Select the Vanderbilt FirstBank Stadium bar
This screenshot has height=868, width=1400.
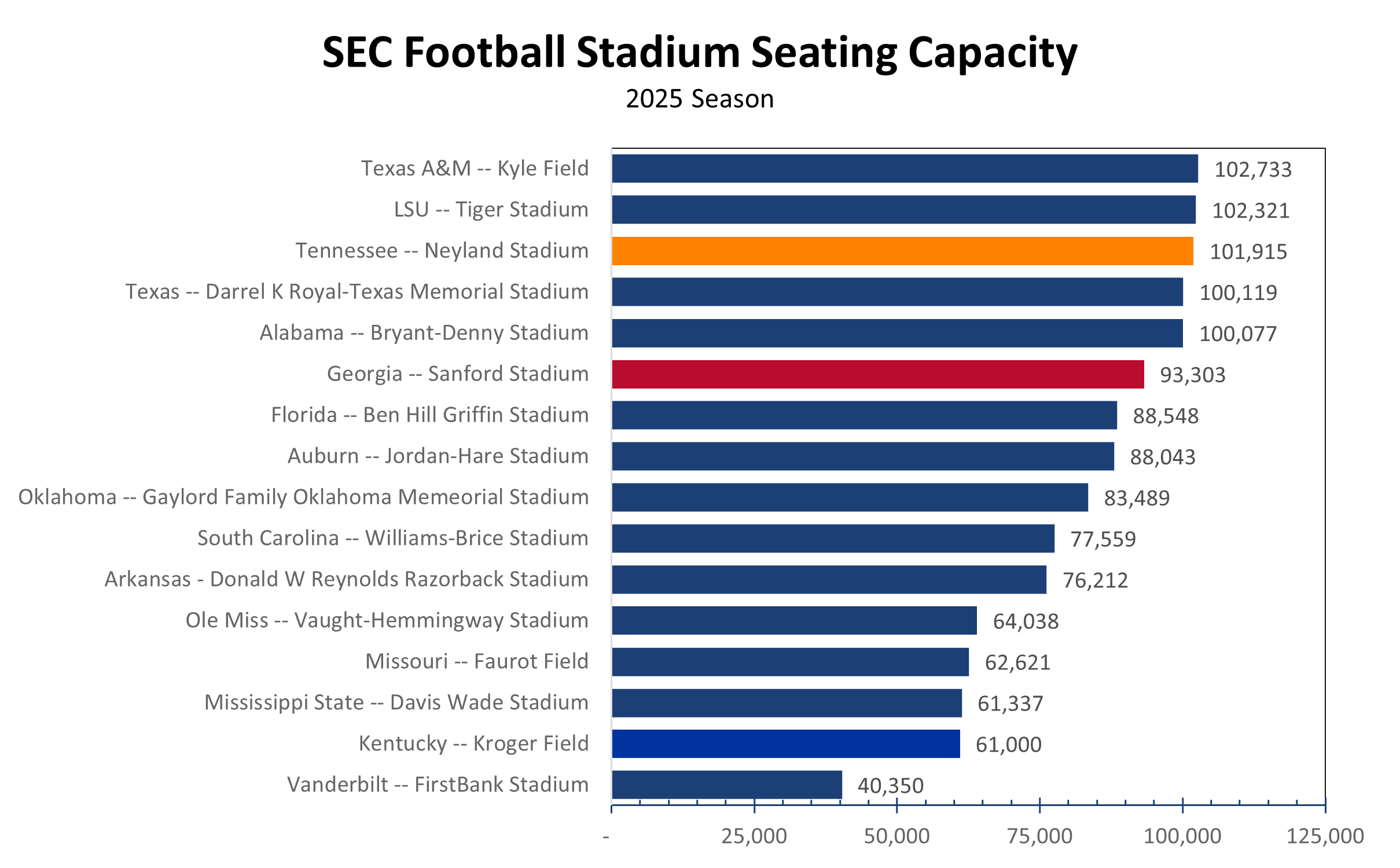click(726, 785)
